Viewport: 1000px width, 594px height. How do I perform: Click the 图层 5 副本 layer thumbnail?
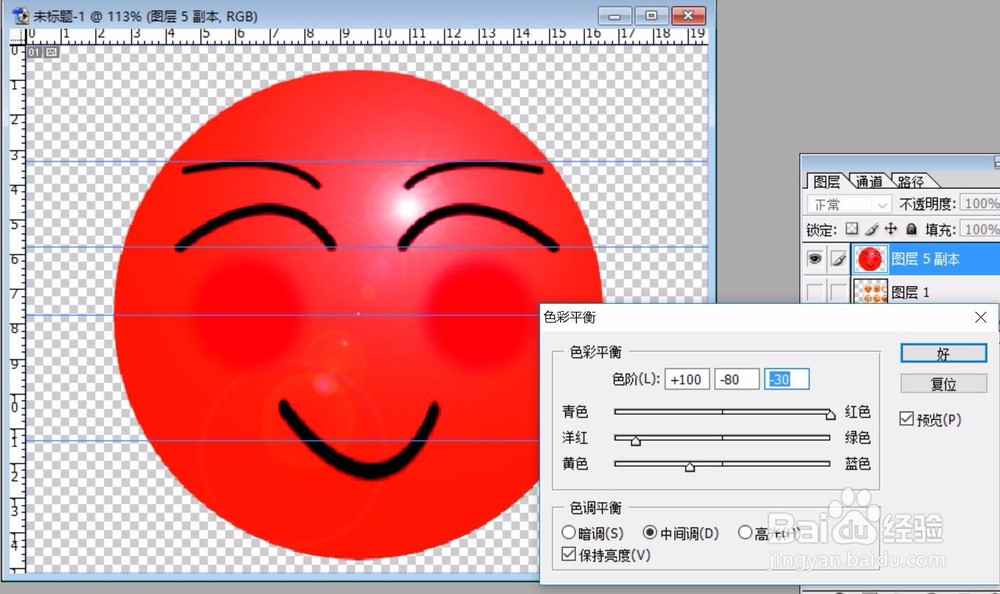click(x=870, y=258)
